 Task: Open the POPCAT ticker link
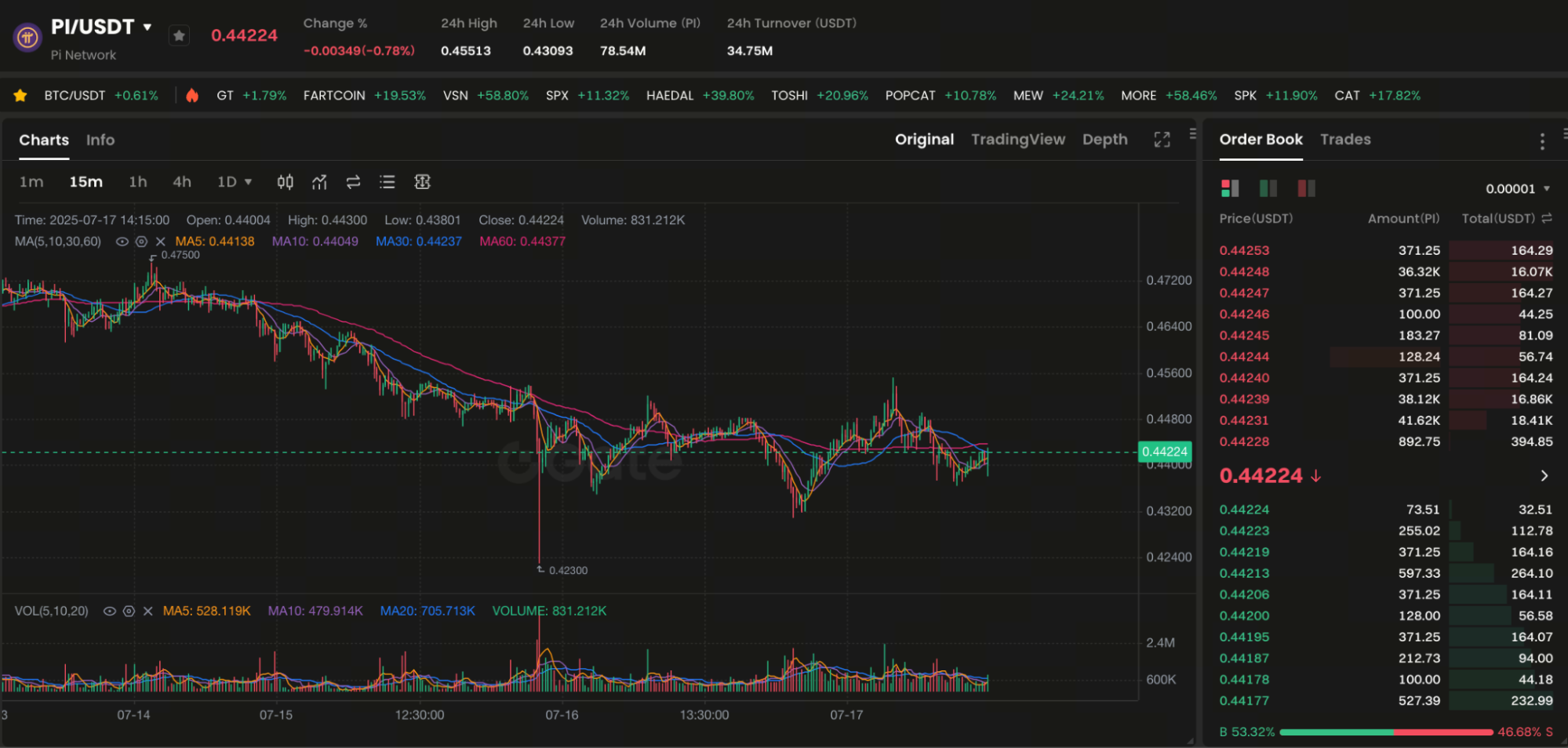click(940, 96)
